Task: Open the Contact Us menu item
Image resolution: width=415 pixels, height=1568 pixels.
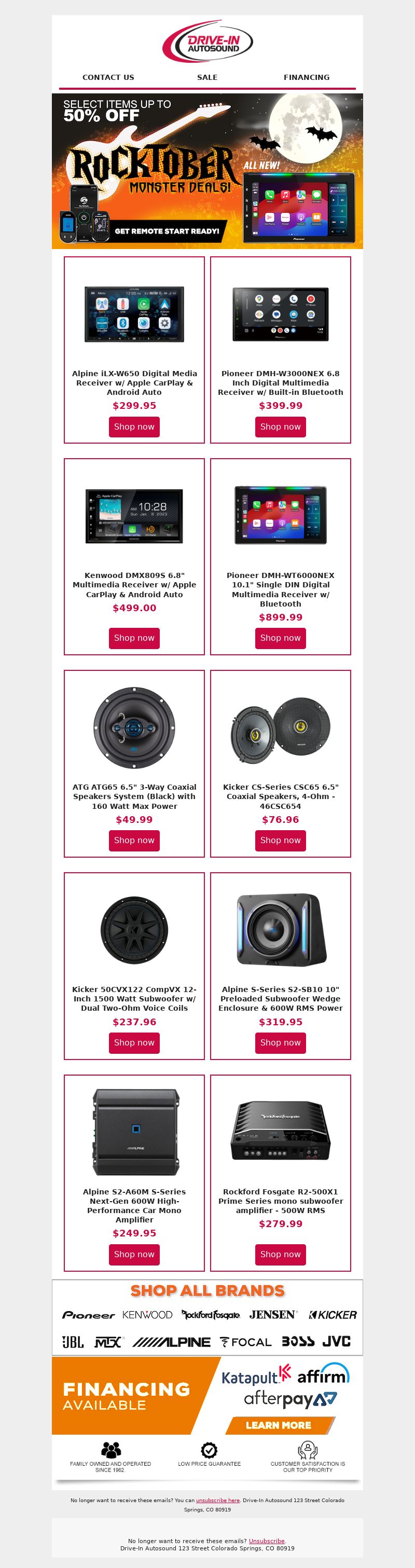Action: coord(108,77)
